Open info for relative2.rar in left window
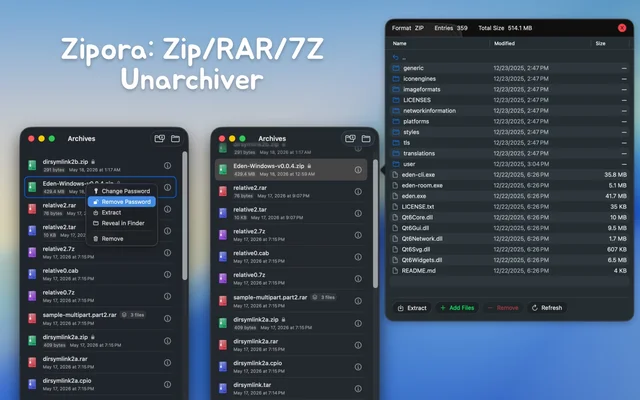Viewport: 640px width, 400px height. point(167,209)
